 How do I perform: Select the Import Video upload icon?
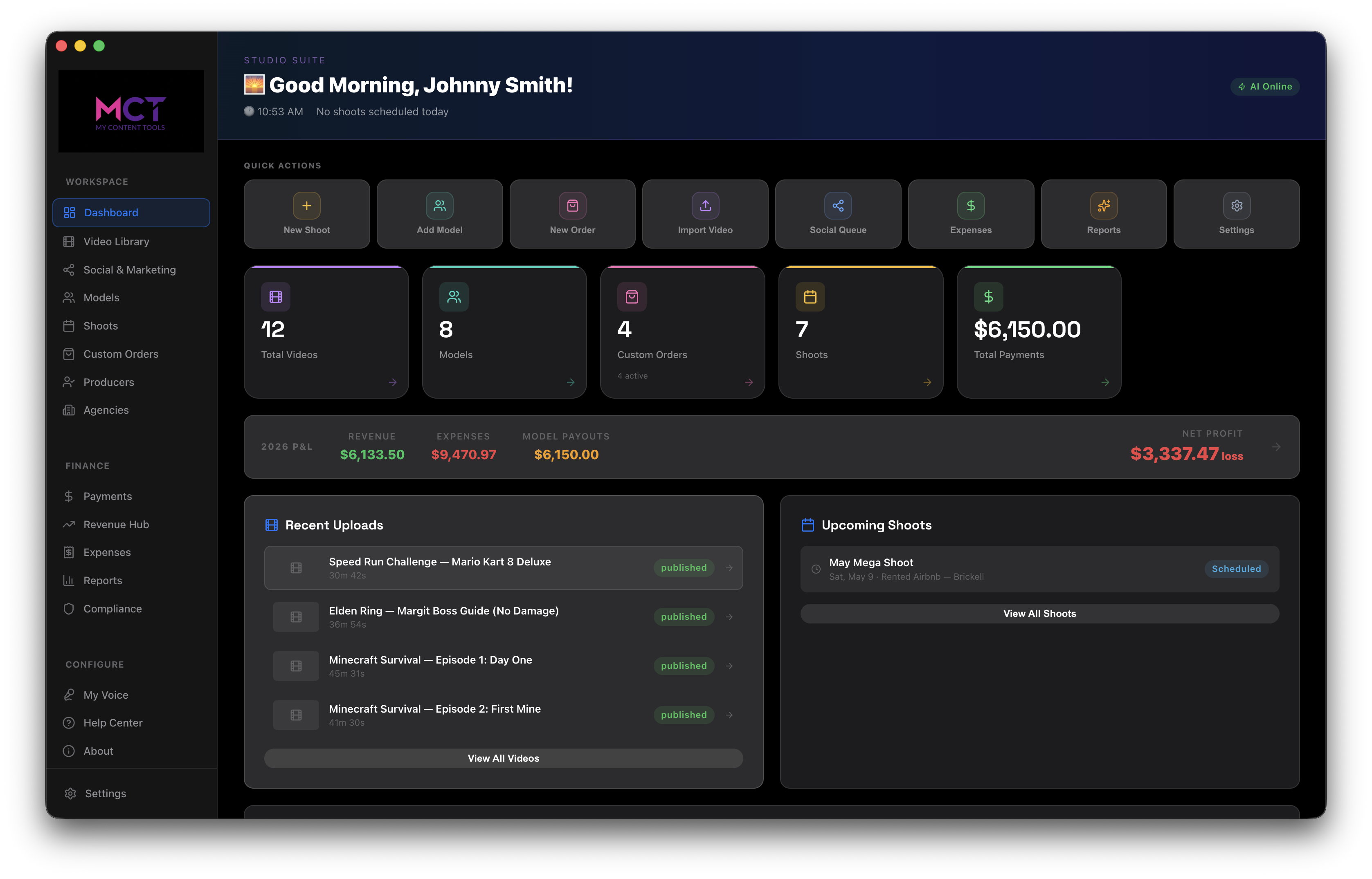tap(705, 206)
